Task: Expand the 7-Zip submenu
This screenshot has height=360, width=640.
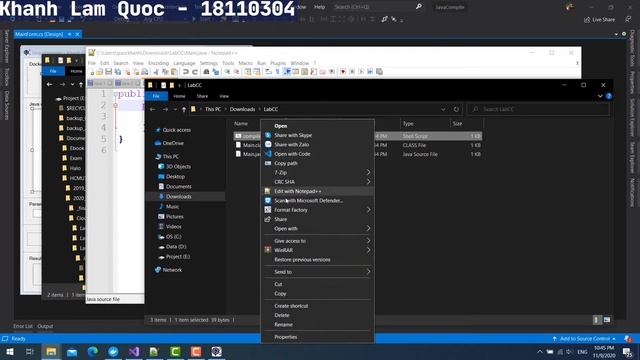Action: click(368, 173)
